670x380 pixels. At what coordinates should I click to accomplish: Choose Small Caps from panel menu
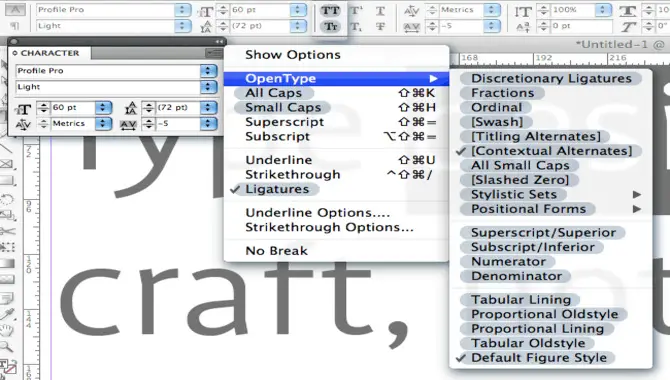click(x=283, y=108)
